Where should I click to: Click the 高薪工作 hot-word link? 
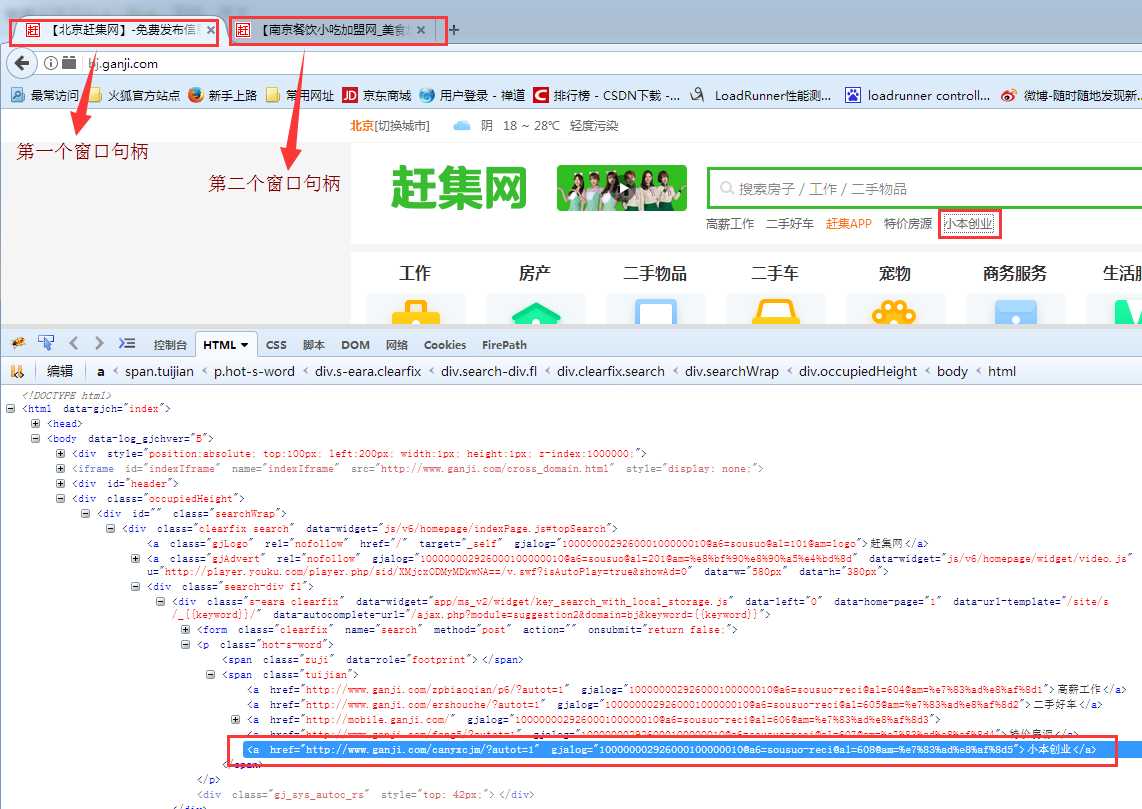tap(730, 224)
